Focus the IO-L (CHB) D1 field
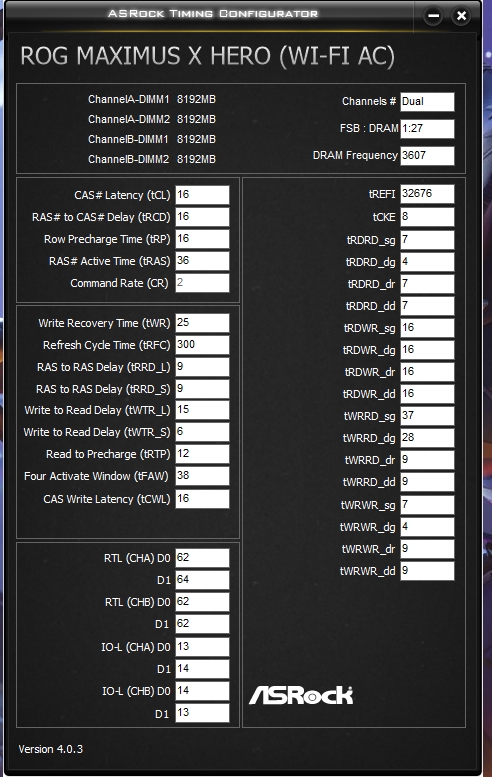Screen dimensions: 492x777 click(x=202, y=713)
